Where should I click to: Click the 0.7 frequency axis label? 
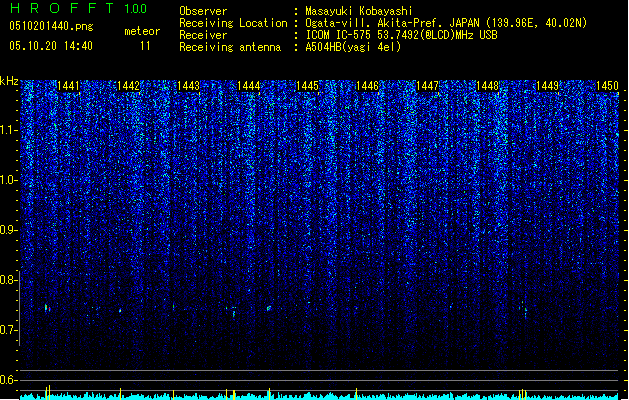pos(9,330)
